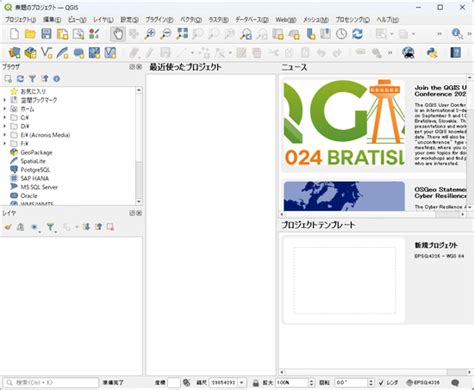Select SpatiaLite in the browser tree
This screenshot has width=474, height=390.
tap(33, 161)
